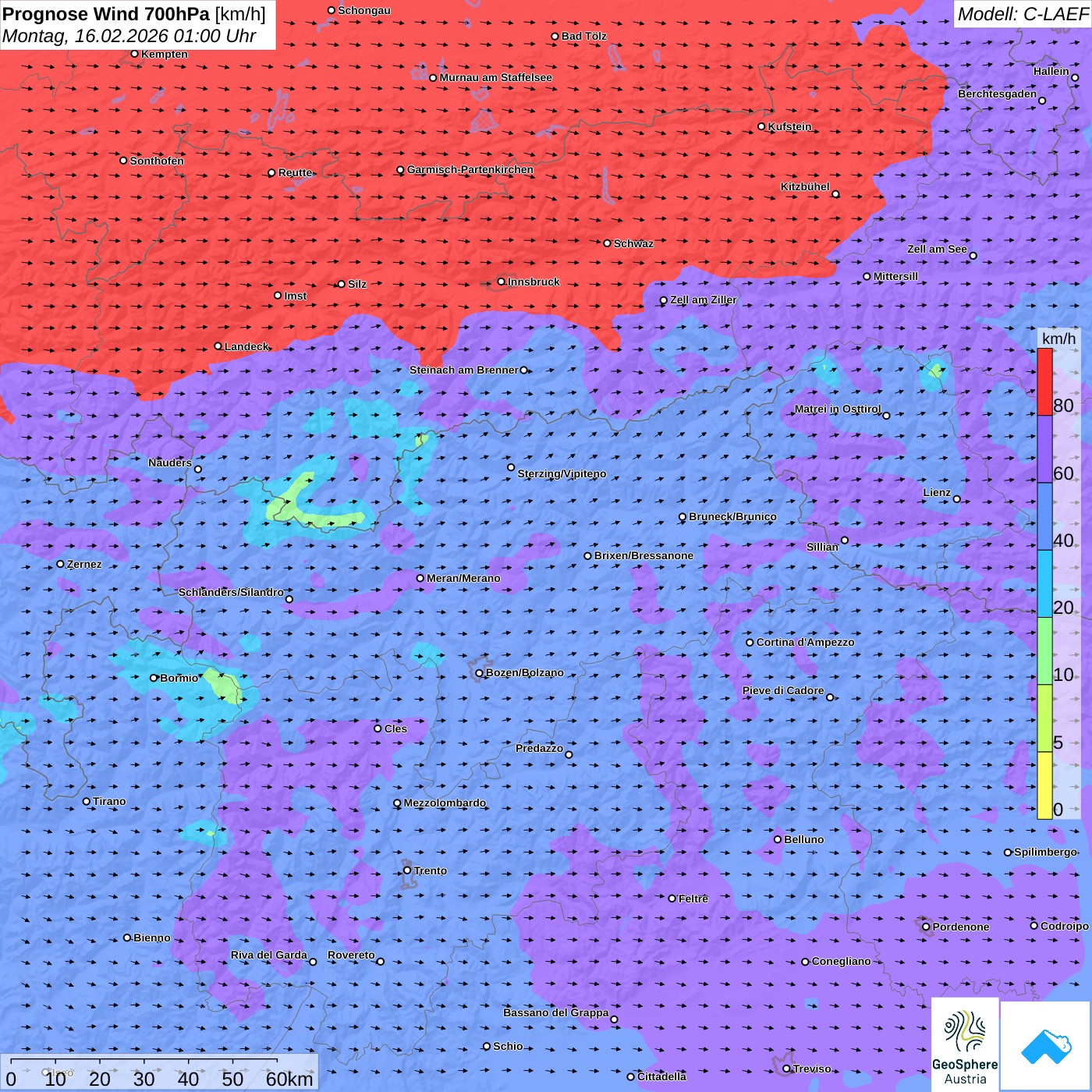Click the Berchtesgaden label

(x=997, y=94)
